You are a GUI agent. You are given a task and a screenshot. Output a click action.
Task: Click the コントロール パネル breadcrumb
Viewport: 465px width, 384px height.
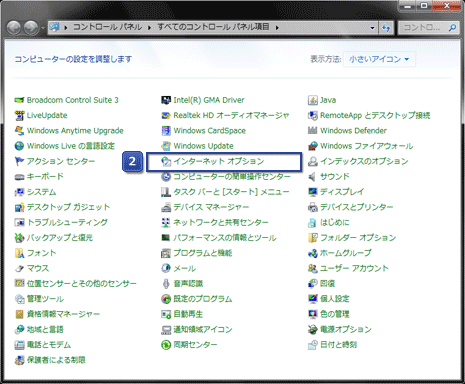pos(107,27)
